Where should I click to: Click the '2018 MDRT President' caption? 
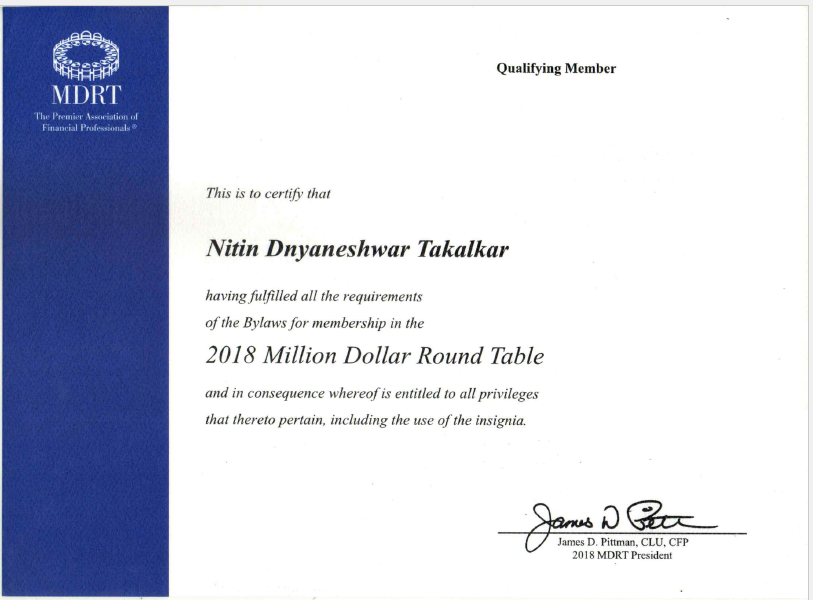(623, 556)
